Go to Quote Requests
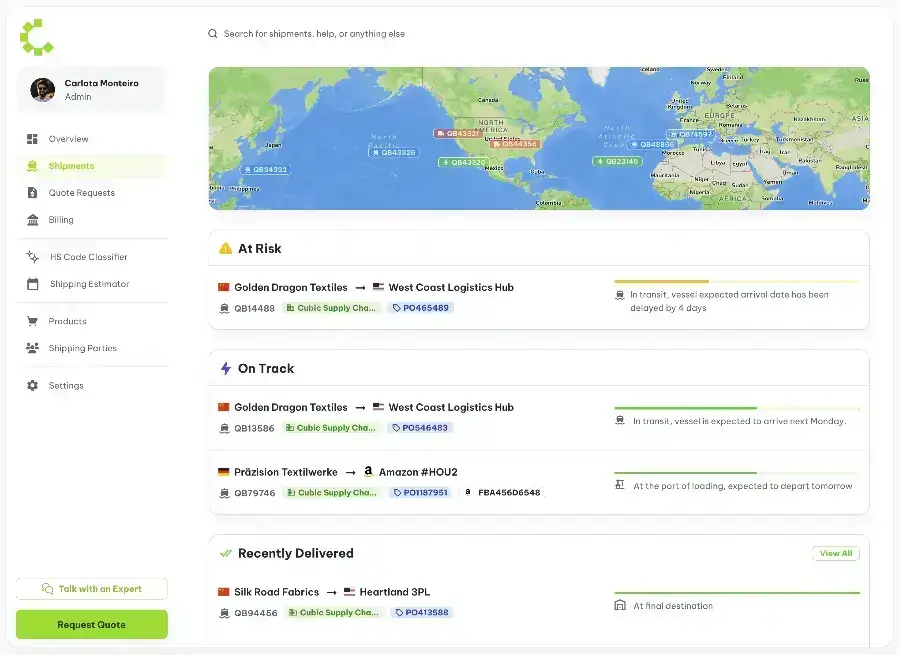Screen dimensions: 900x655 [93, 193]
